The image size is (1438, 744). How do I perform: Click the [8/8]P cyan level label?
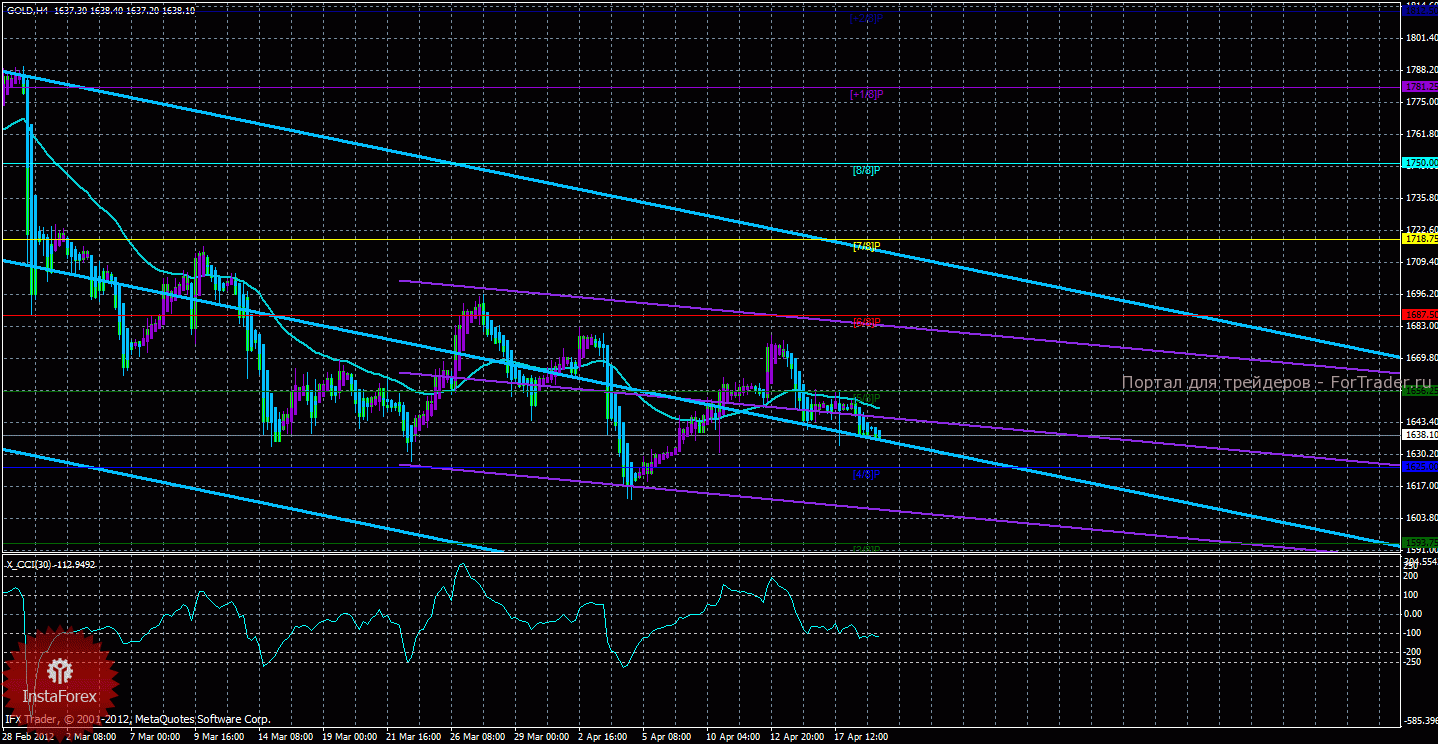click(x=866, y=170)
